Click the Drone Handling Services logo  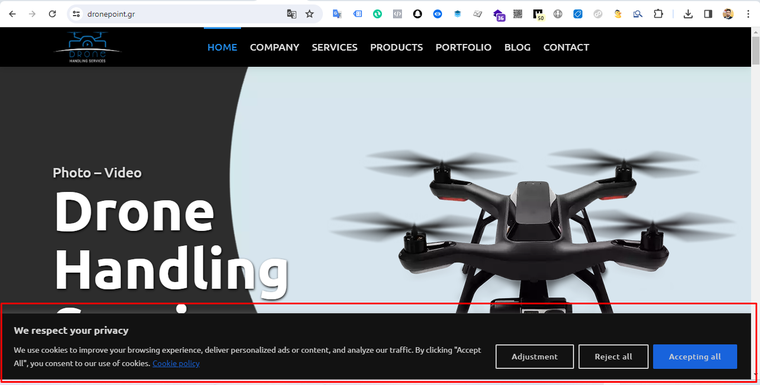(x=87, y=47)
